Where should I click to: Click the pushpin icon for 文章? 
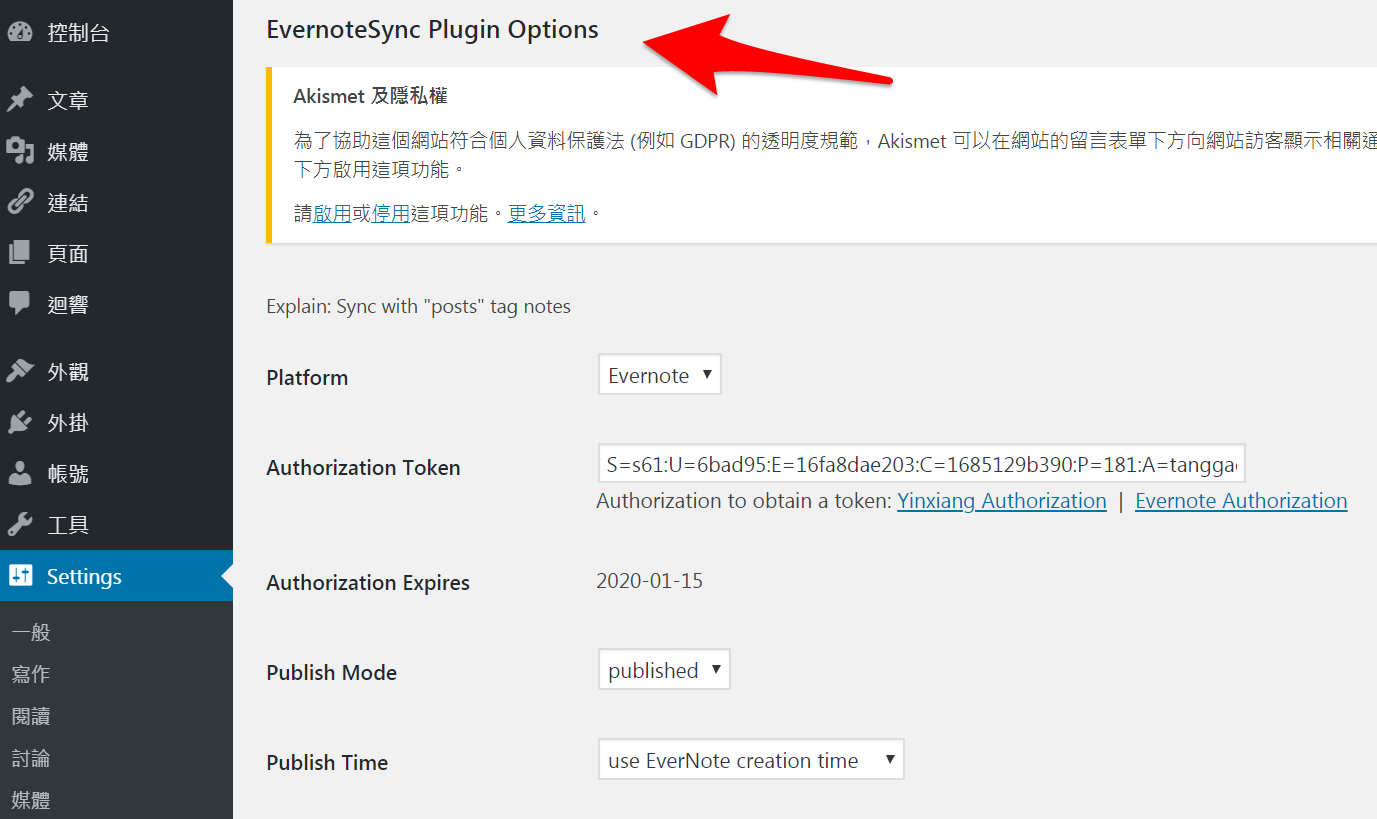pos(20,100)
